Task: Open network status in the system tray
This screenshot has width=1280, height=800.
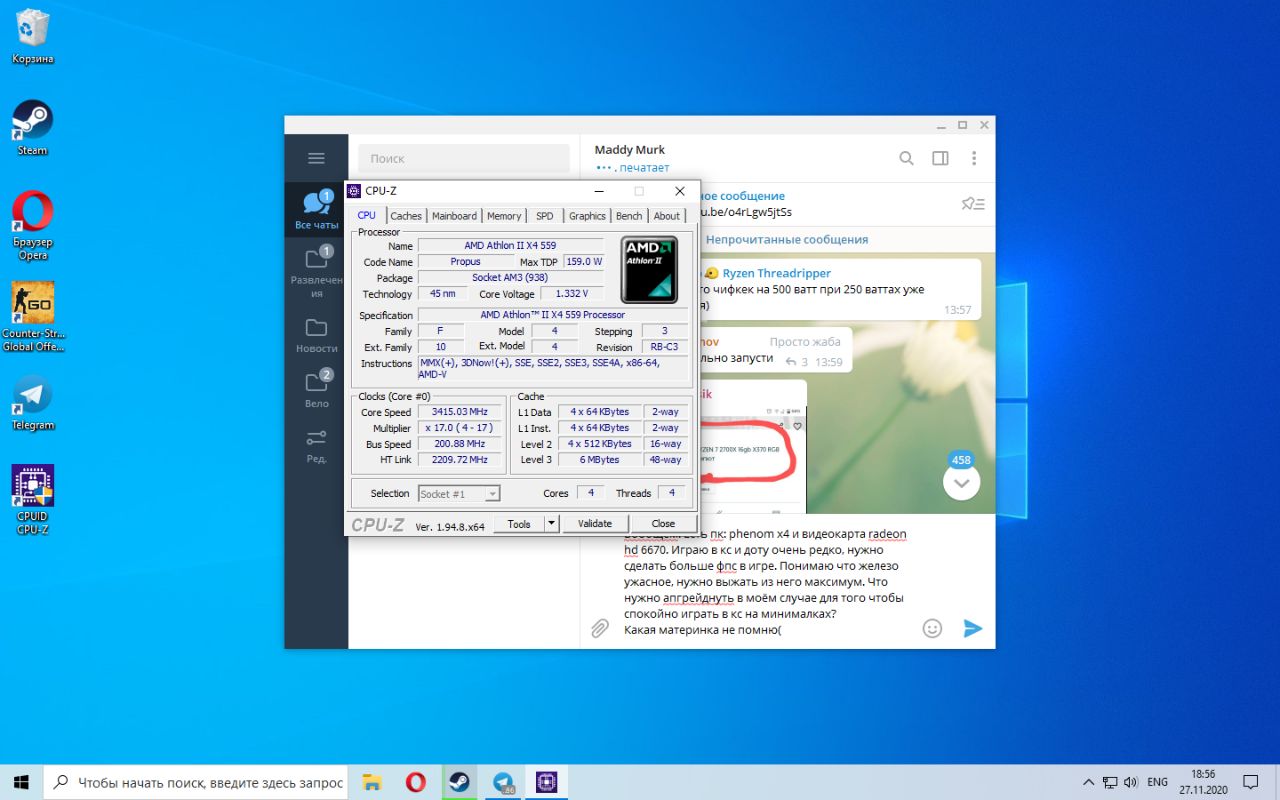Action: pos(1110,782)
